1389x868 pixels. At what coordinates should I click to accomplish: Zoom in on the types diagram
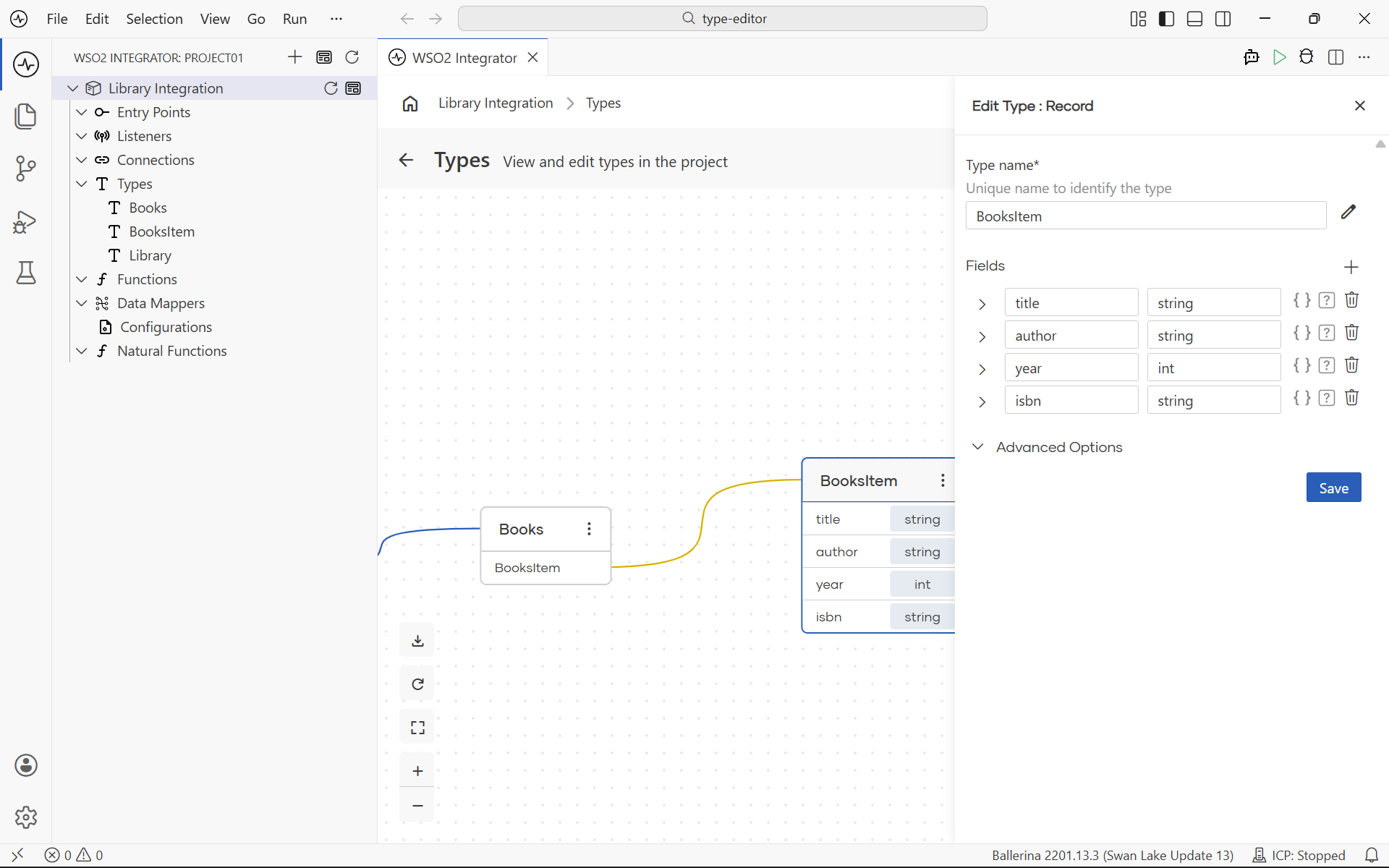click(x=417, y=771)
